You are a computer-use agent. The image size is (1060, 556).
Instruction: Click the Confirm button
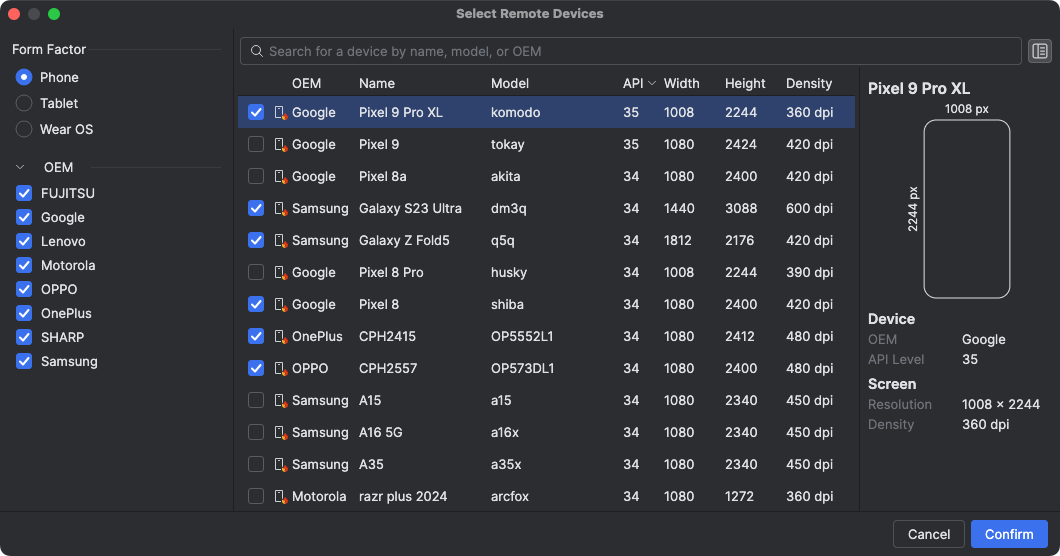[1008, 534]
